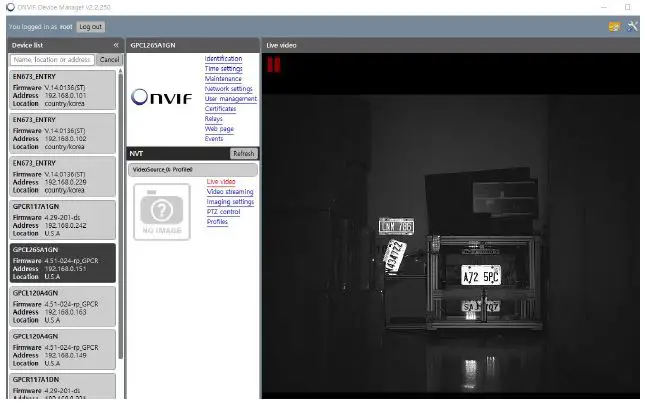The width and height of the screenshot is (645, 403).
Task: Open PTZ control
Action: click(223, 212)
